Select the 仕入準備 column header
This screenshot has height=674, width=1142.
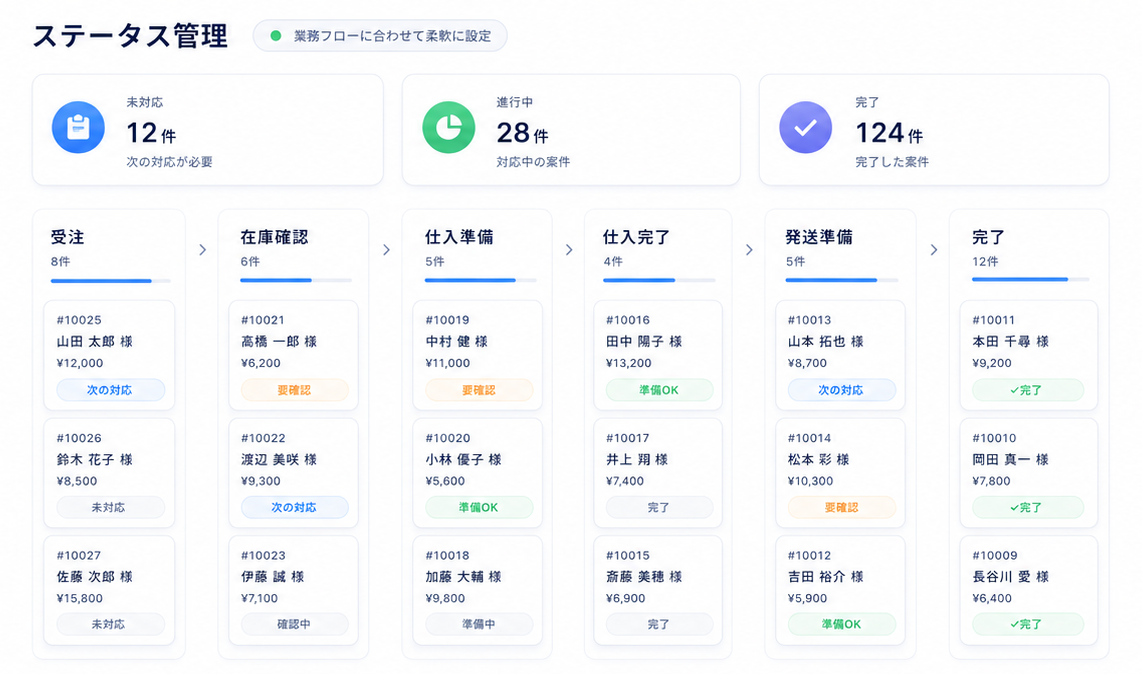(459, 237)
